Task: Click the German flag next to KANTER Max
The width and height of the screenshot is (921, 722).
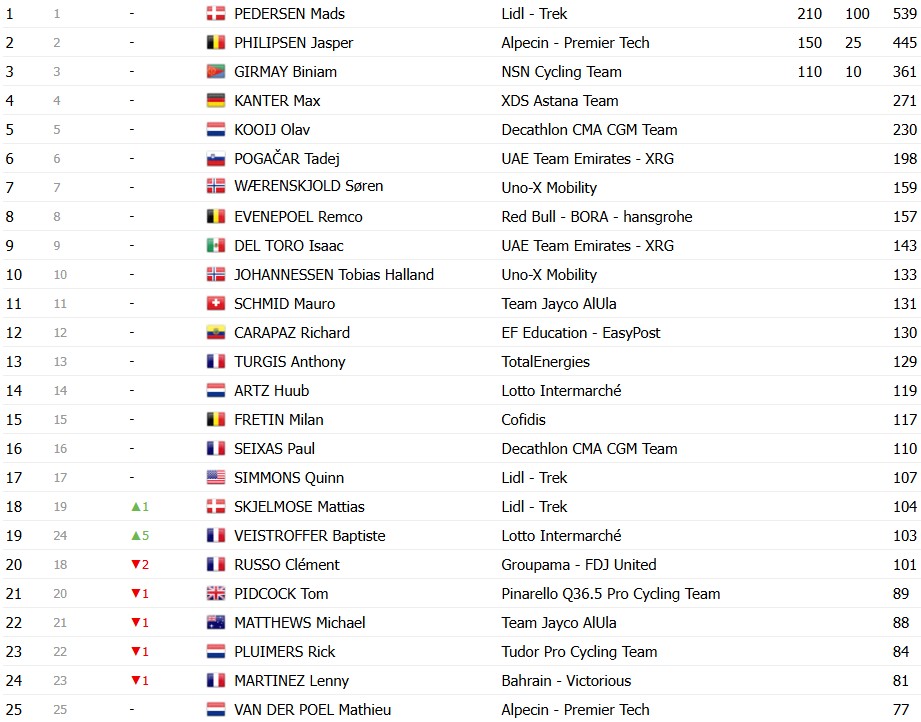Action: 216,100
